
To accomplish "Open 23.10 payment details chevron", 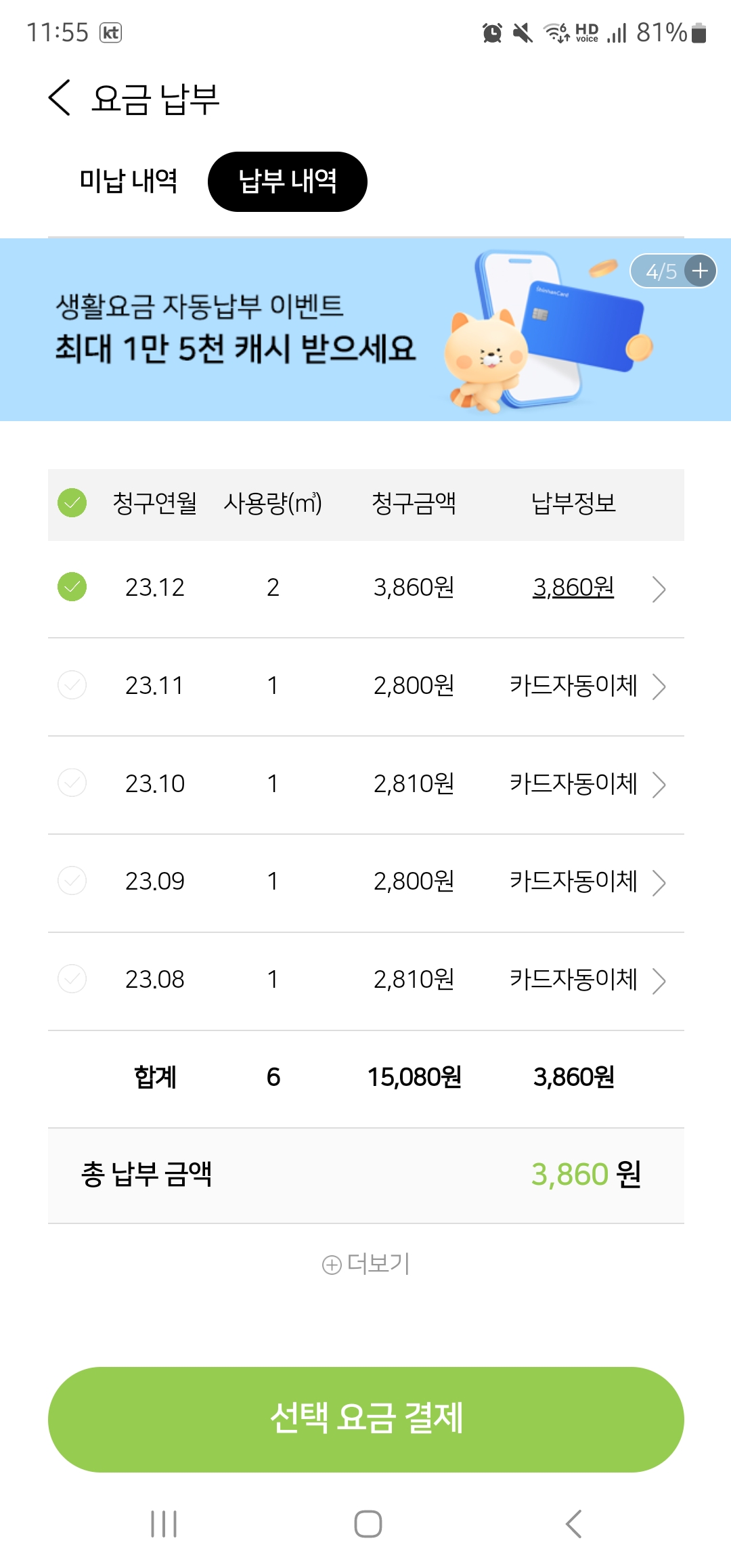I will coord(659,785).
